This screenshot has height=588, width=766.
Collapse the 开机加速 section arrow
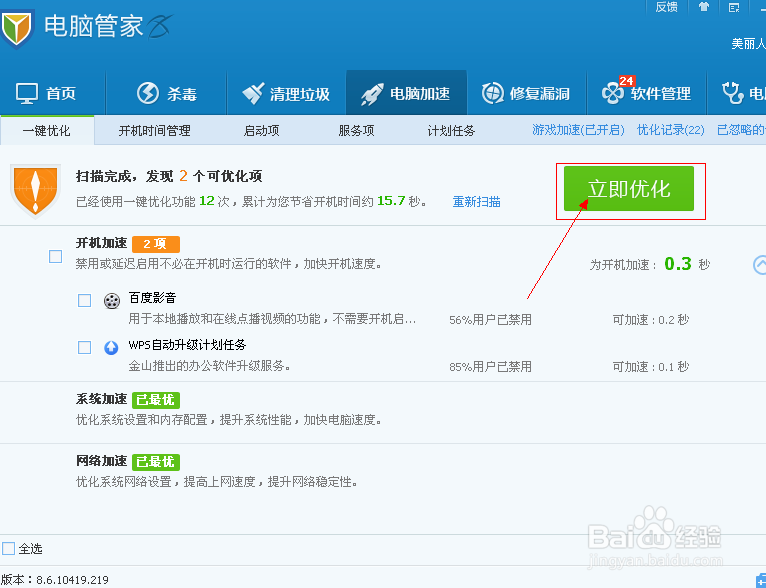point(760,264)
